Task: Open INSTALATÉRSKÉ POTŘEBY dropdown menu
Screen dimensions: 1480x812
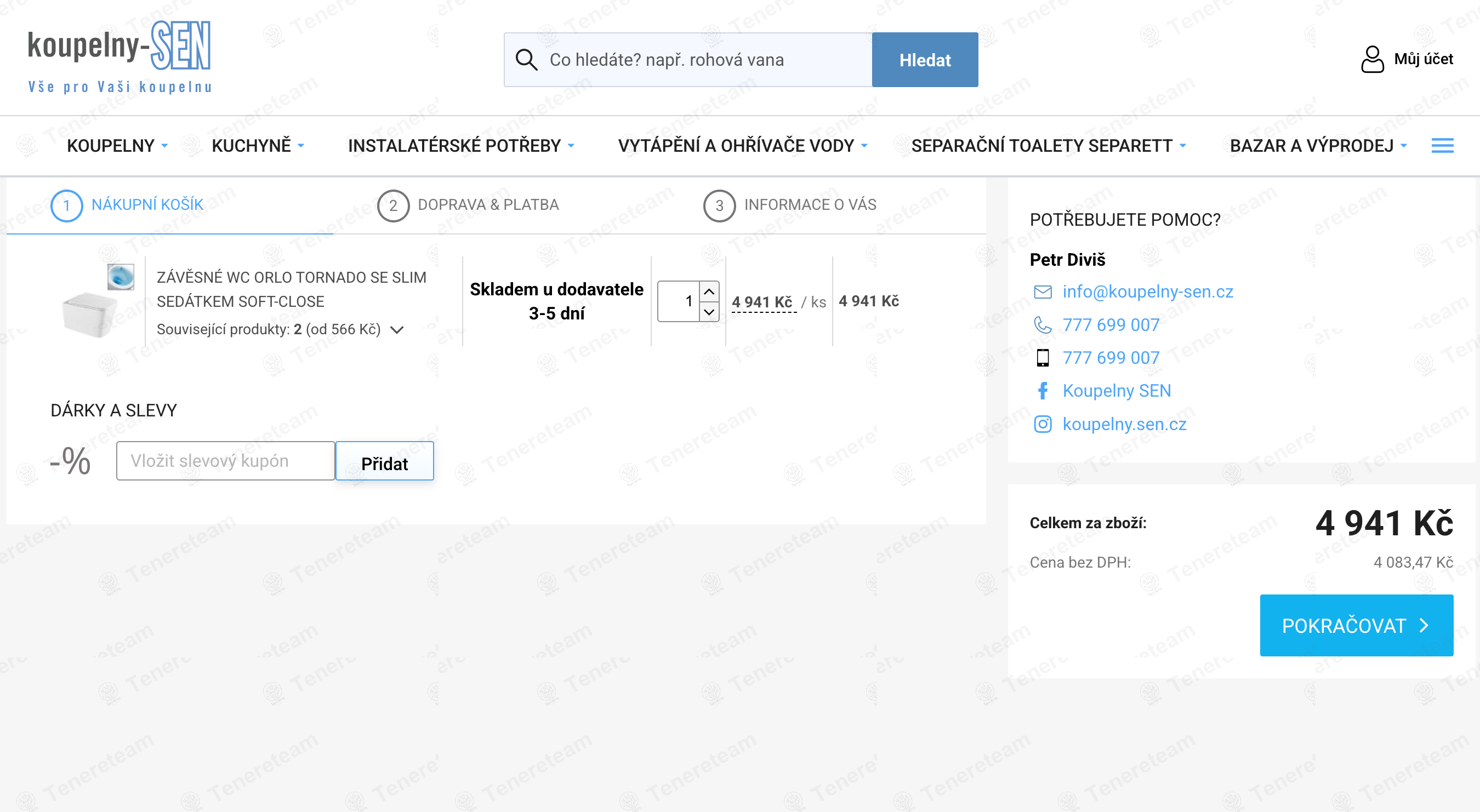Action: pos(462,145)
